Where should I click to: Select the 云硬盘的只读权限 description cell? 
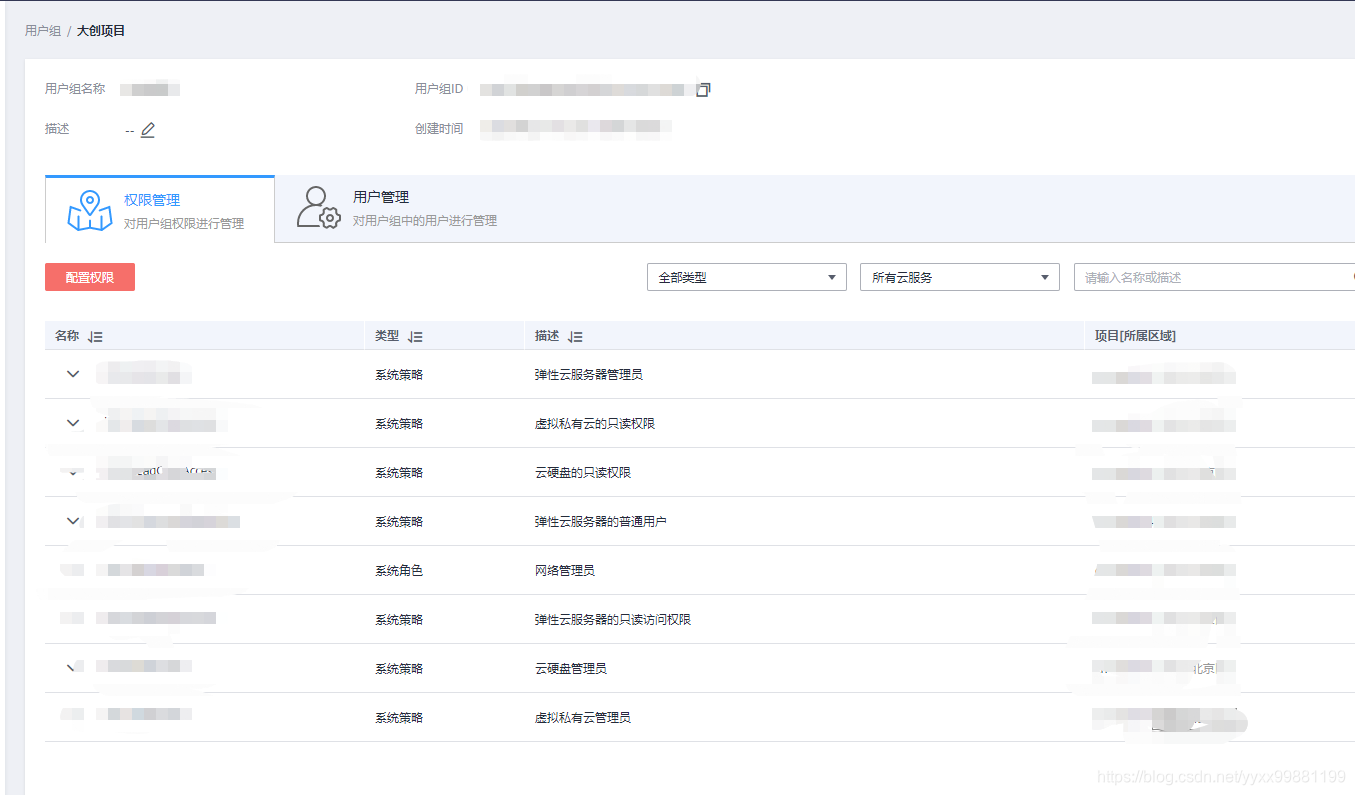tap(583, 473)
